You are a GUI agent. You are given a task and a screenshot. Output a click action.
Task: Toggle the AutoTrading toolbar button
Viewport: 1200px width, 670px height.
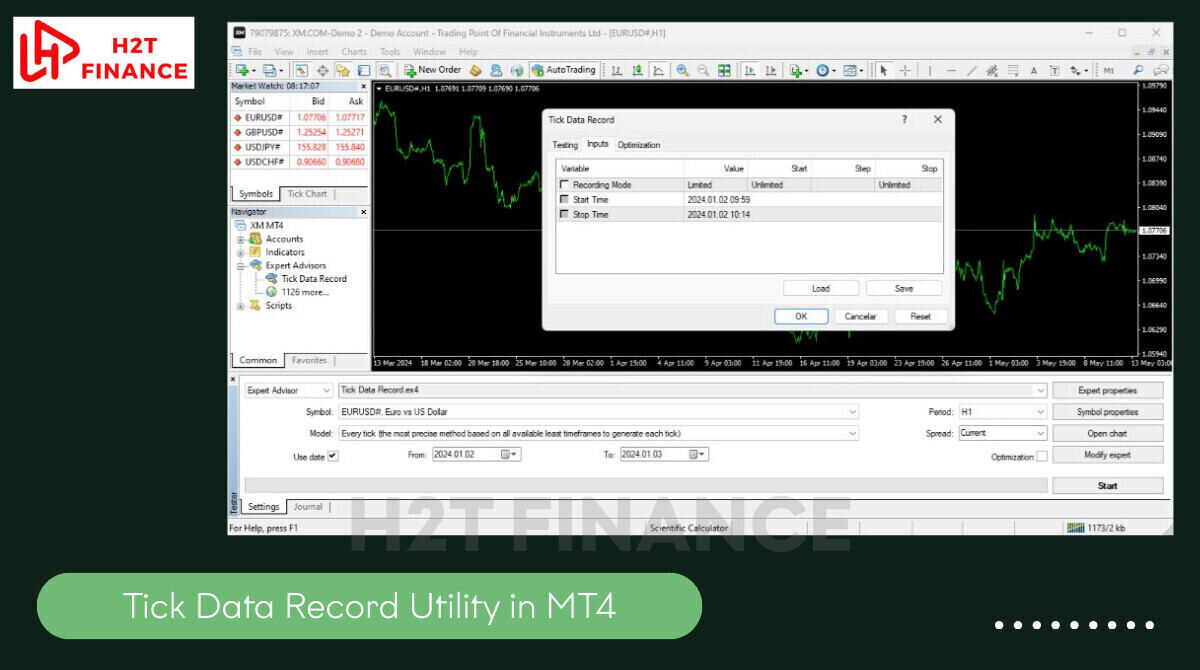click(x=563, y=70)
